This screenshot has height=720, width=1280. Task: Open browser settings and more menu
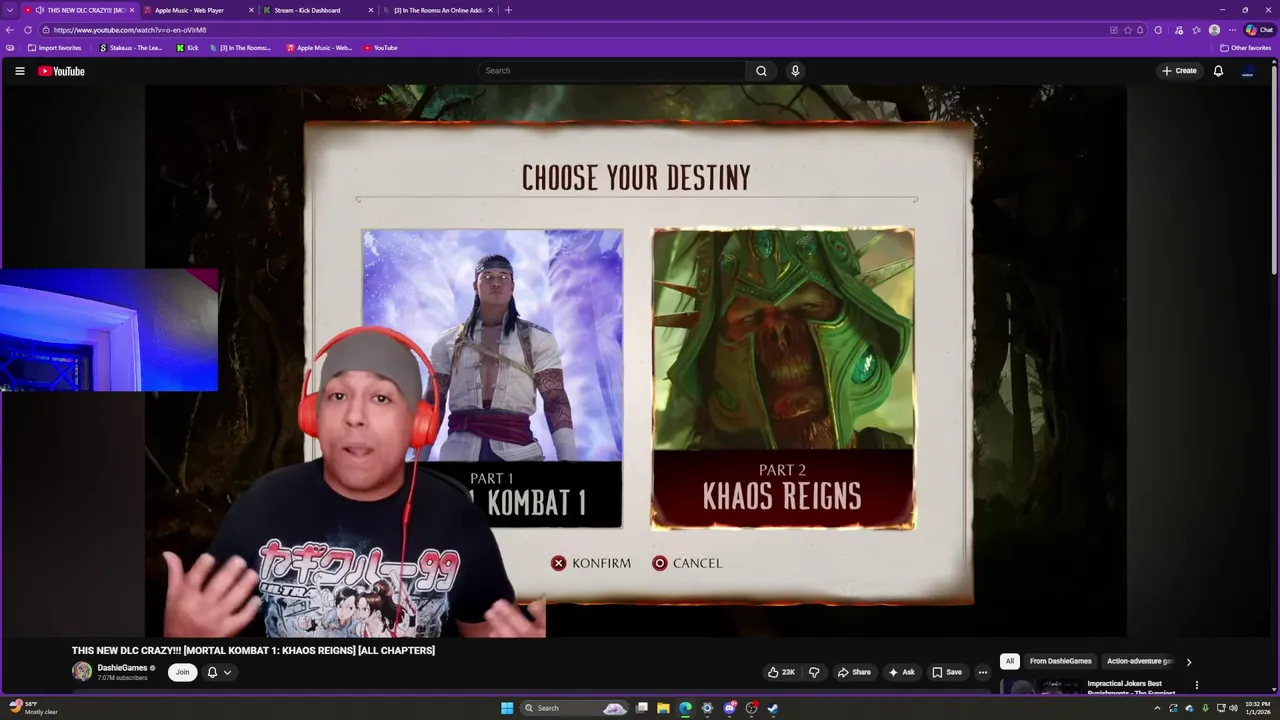[1232, 30]
